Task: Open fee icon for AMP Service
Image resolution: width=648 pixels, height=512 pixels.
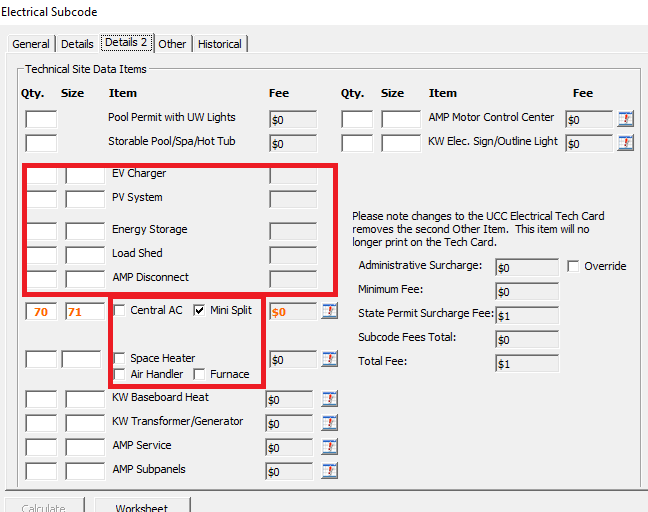Action: (329, 447)
